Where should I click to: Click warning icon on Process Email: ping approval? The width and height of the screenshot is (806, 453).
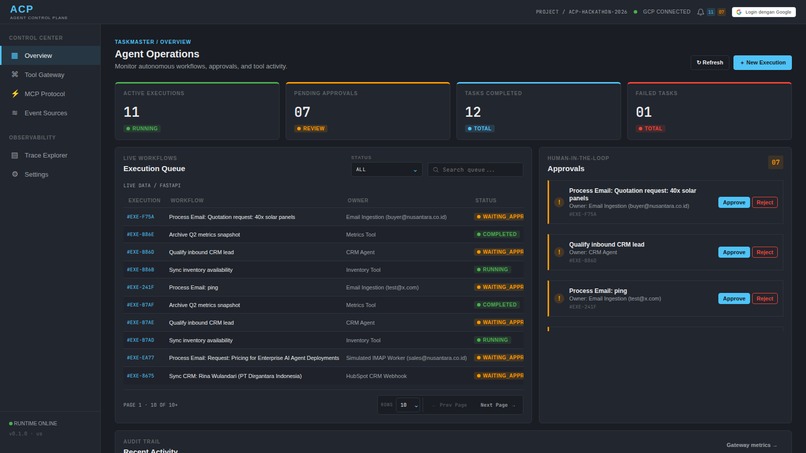559,298
